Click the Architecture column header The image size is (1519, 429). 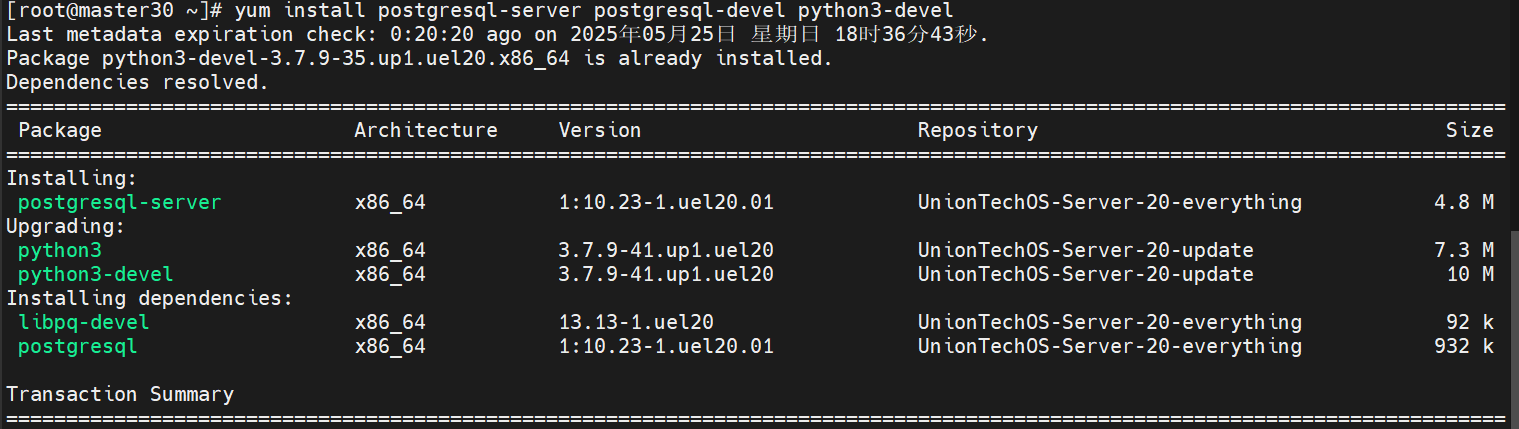point(425,130)
